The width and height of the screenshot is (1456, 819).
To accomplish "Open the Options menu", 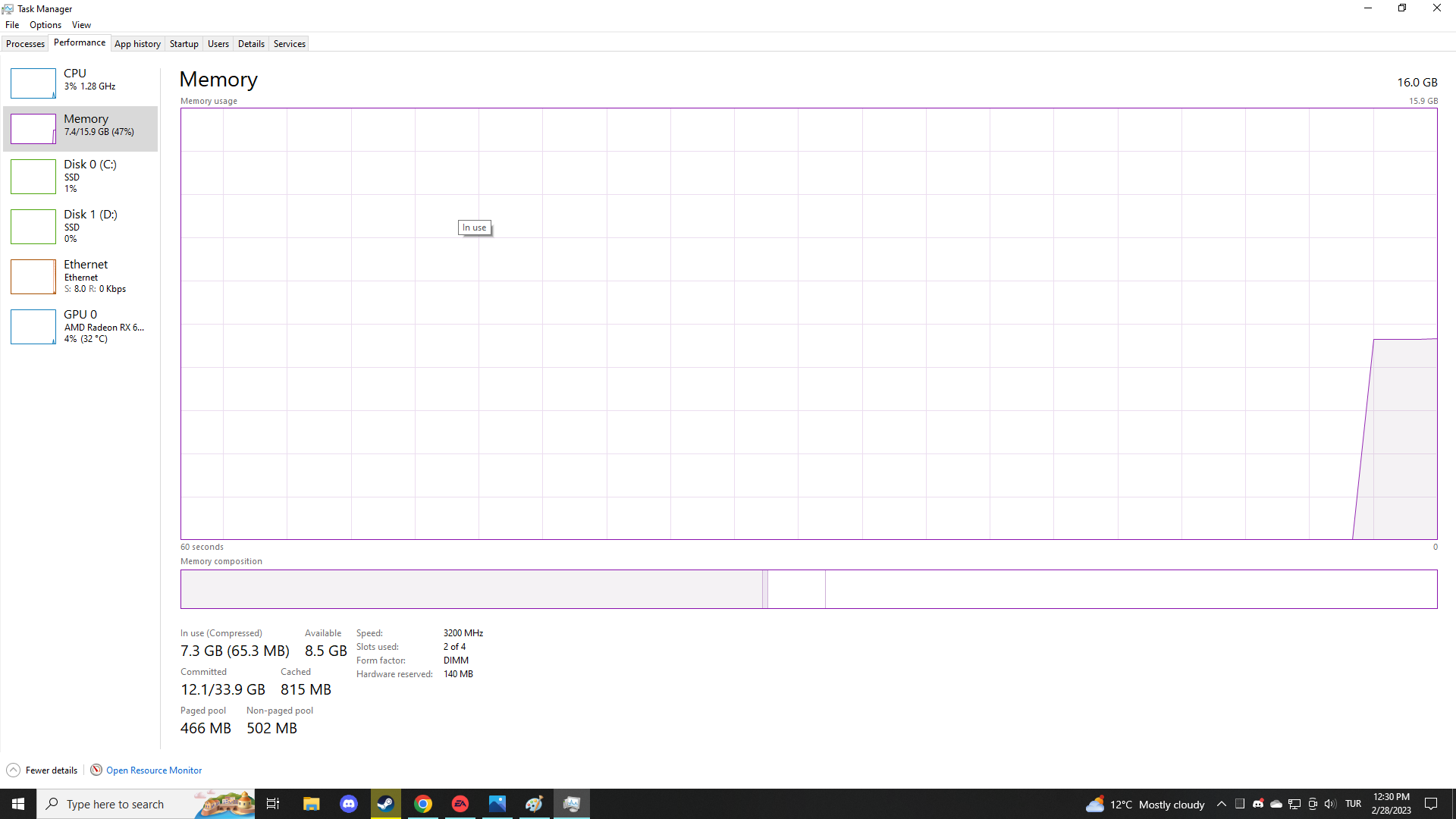I will [x=45, y=25].
